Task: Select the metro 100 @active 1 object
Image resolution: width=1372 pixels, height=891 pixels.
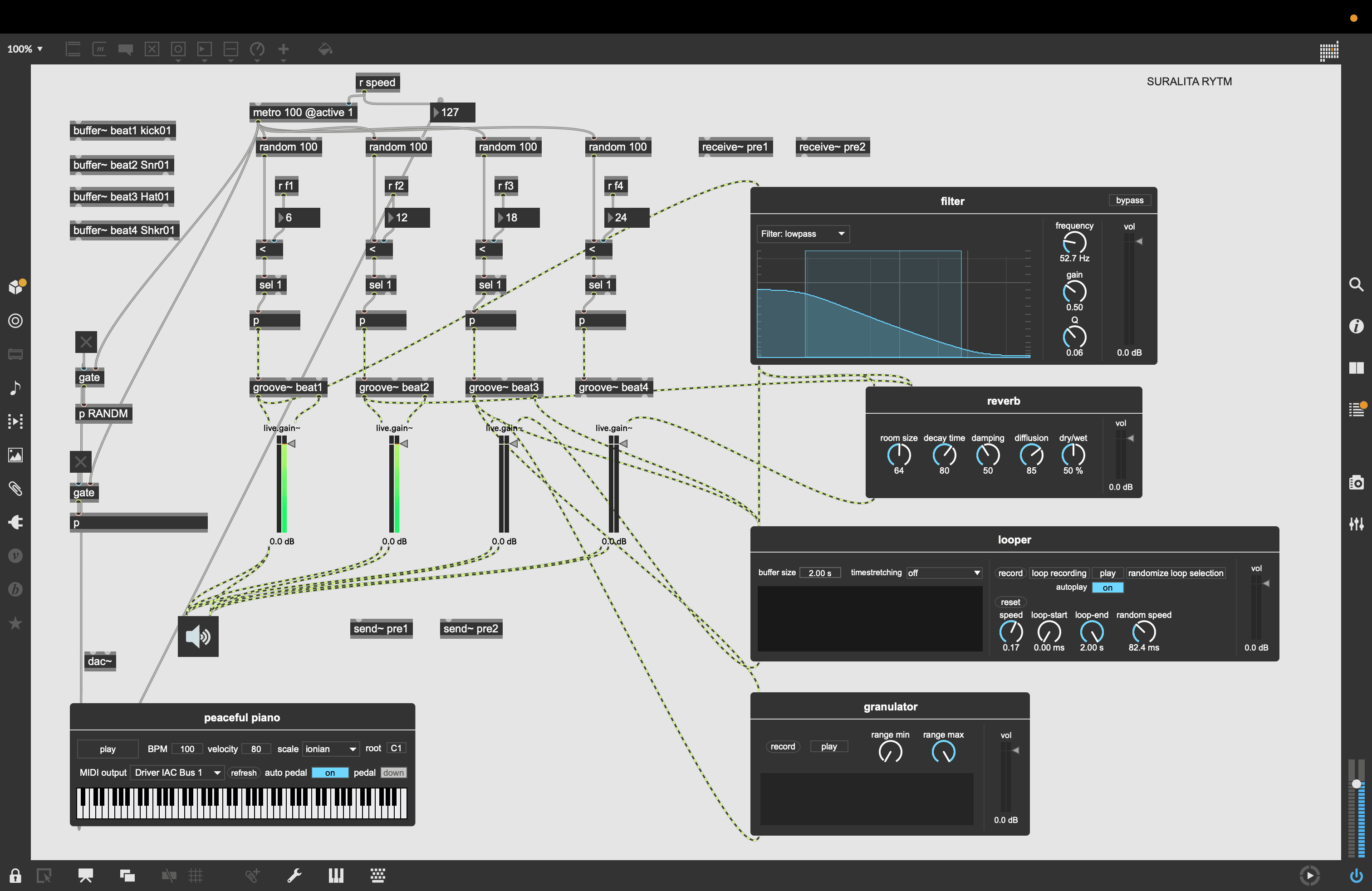Action: tap(303, 113)
